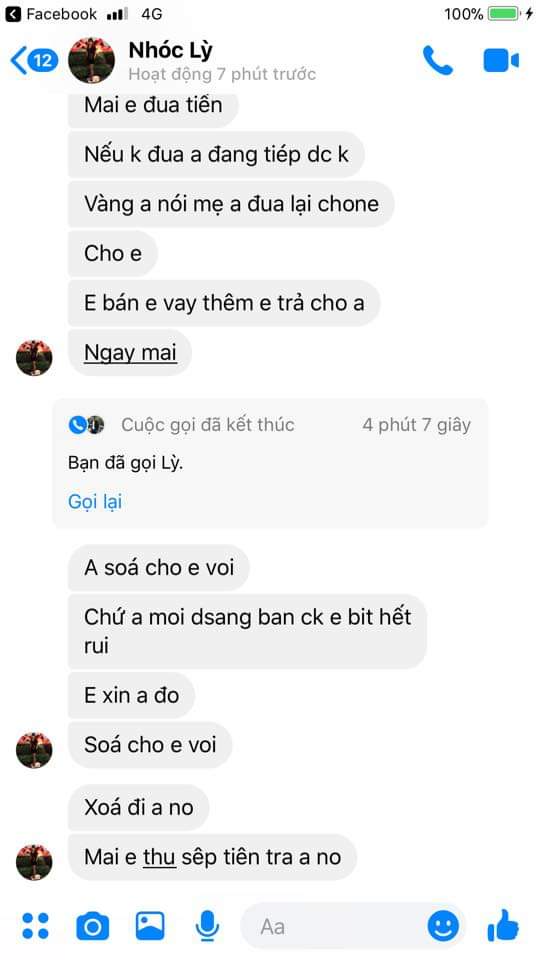This screenshot has width=540, height=960.
Task: Start a video call with Nhóc Lý
Action: pyautogui.click(x=501, y=61)
